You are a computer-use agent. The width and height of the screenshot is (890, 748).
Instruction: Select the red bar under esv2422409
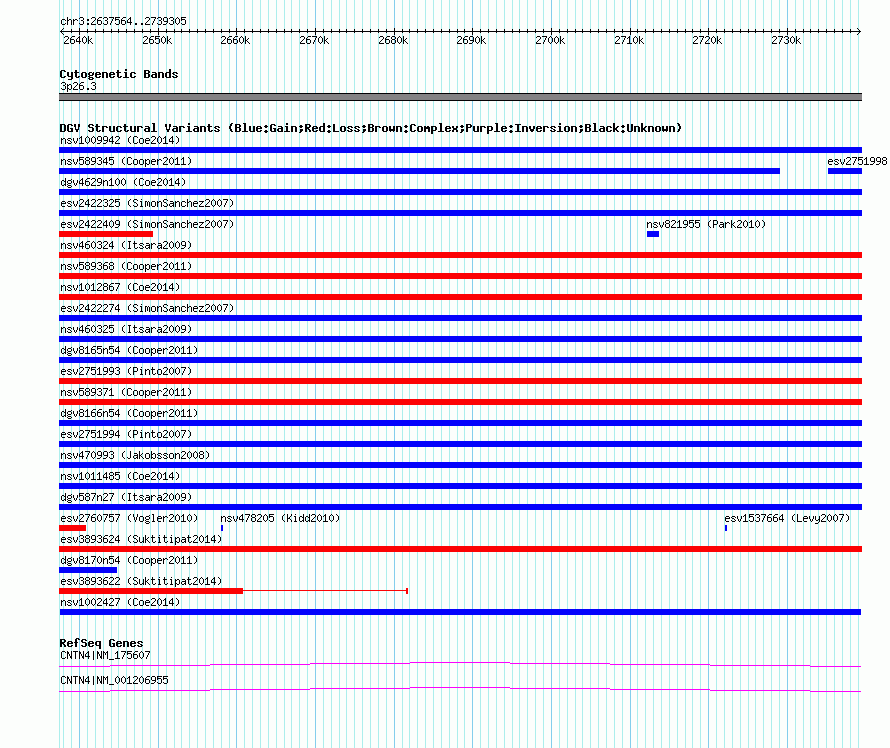coord(106,234)
